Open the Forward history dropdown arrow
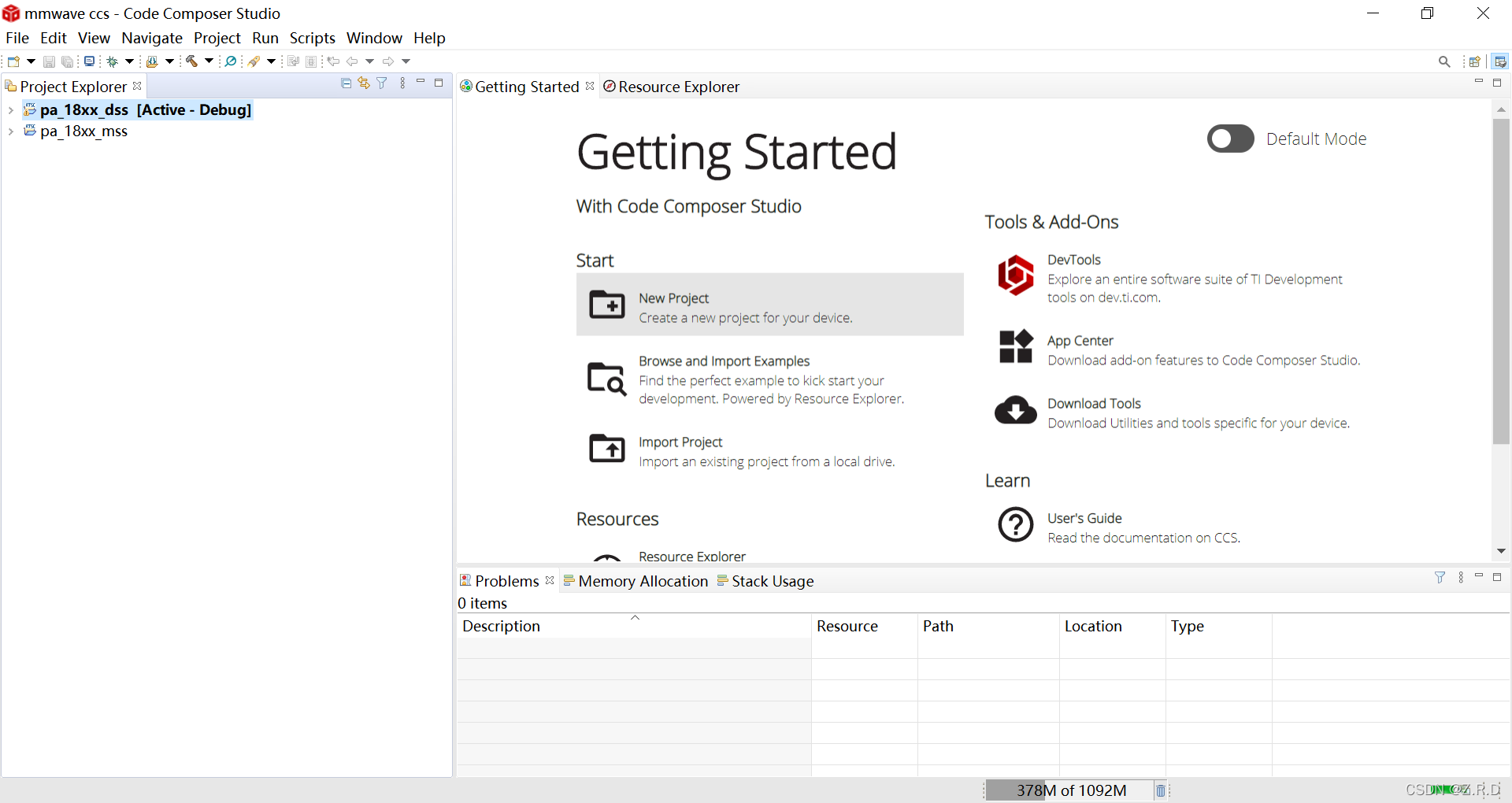The image size is (1512, 803). point(406,61)
